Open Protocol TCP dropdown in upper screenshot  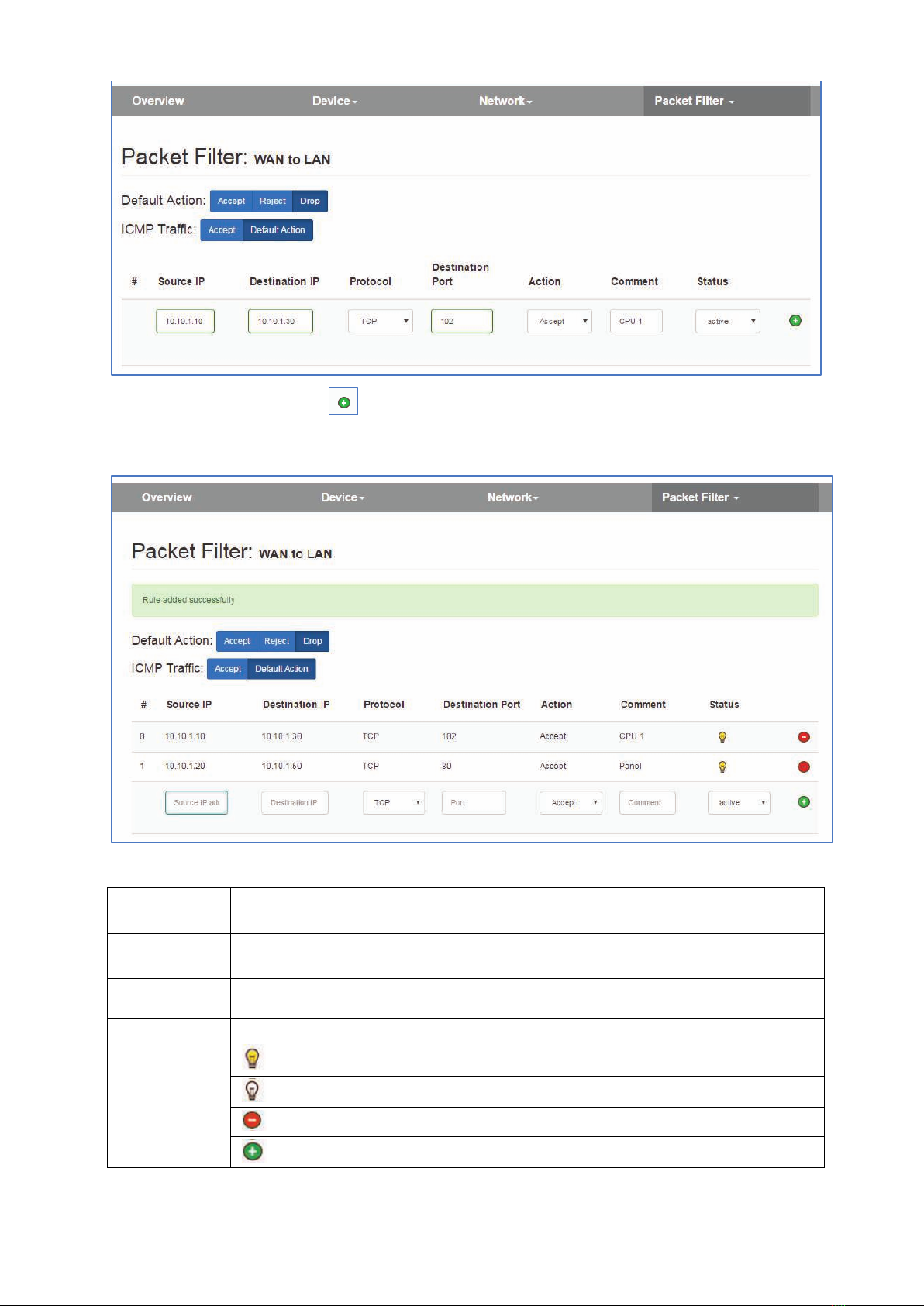(x=381, y=321)
